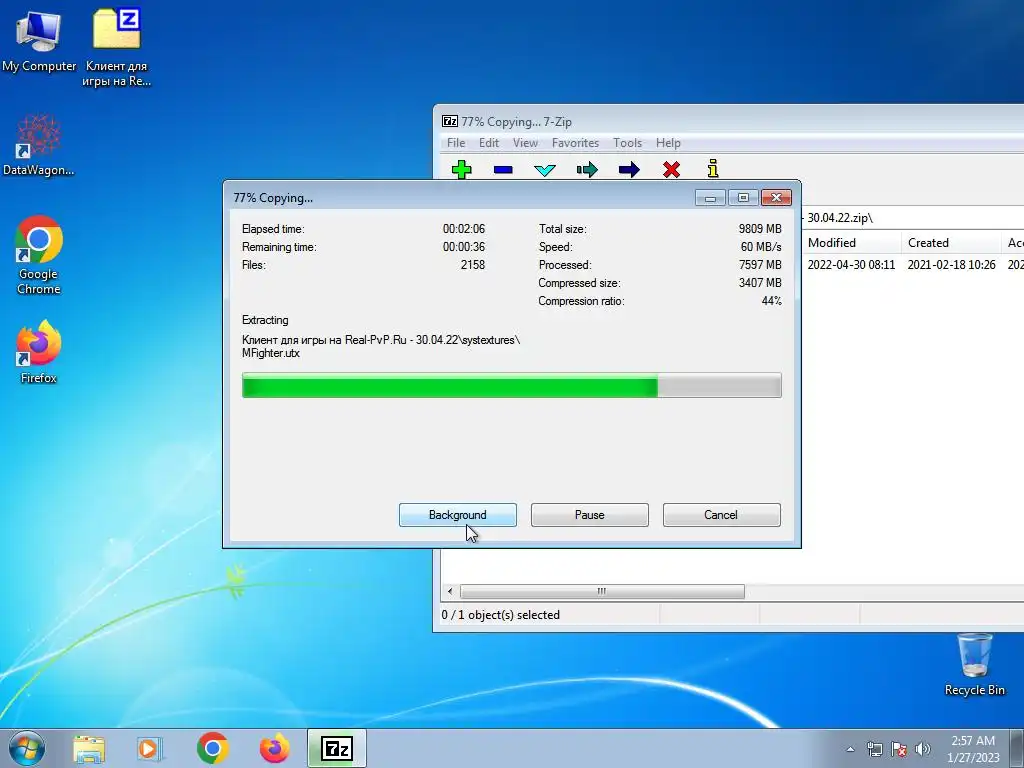Click the Compression ratio value 44%

[x=771, y=301]
